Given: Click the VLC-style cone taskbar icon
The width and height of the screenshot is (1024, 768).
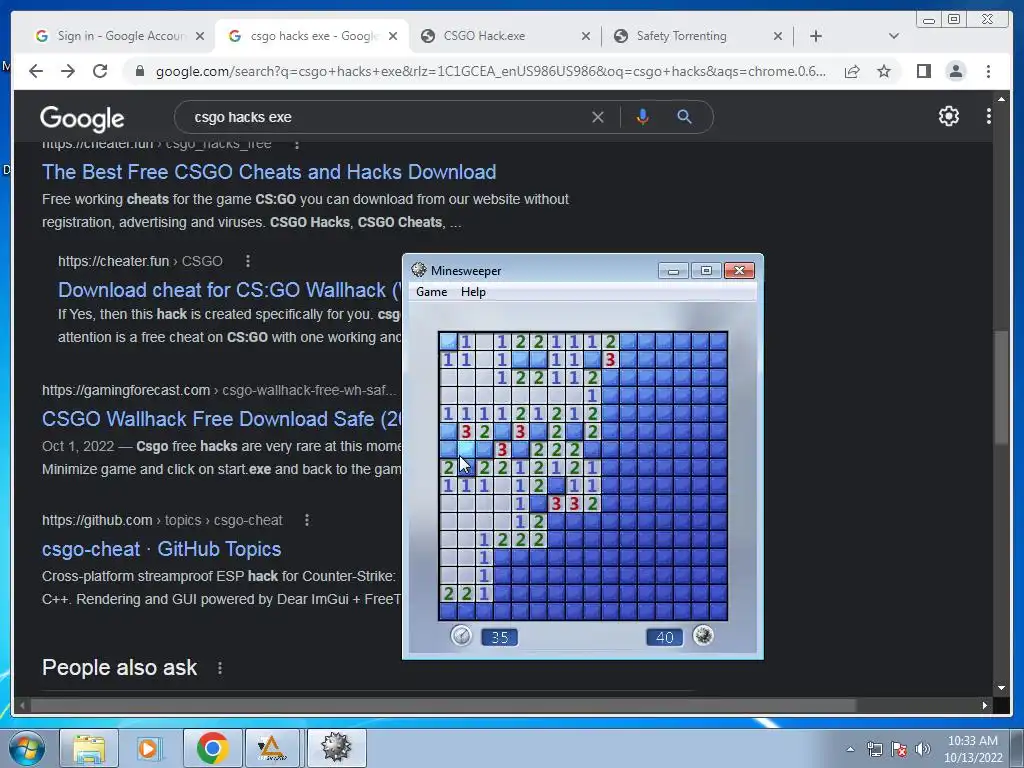Looking at the screenshot, I should coord(272,748).
